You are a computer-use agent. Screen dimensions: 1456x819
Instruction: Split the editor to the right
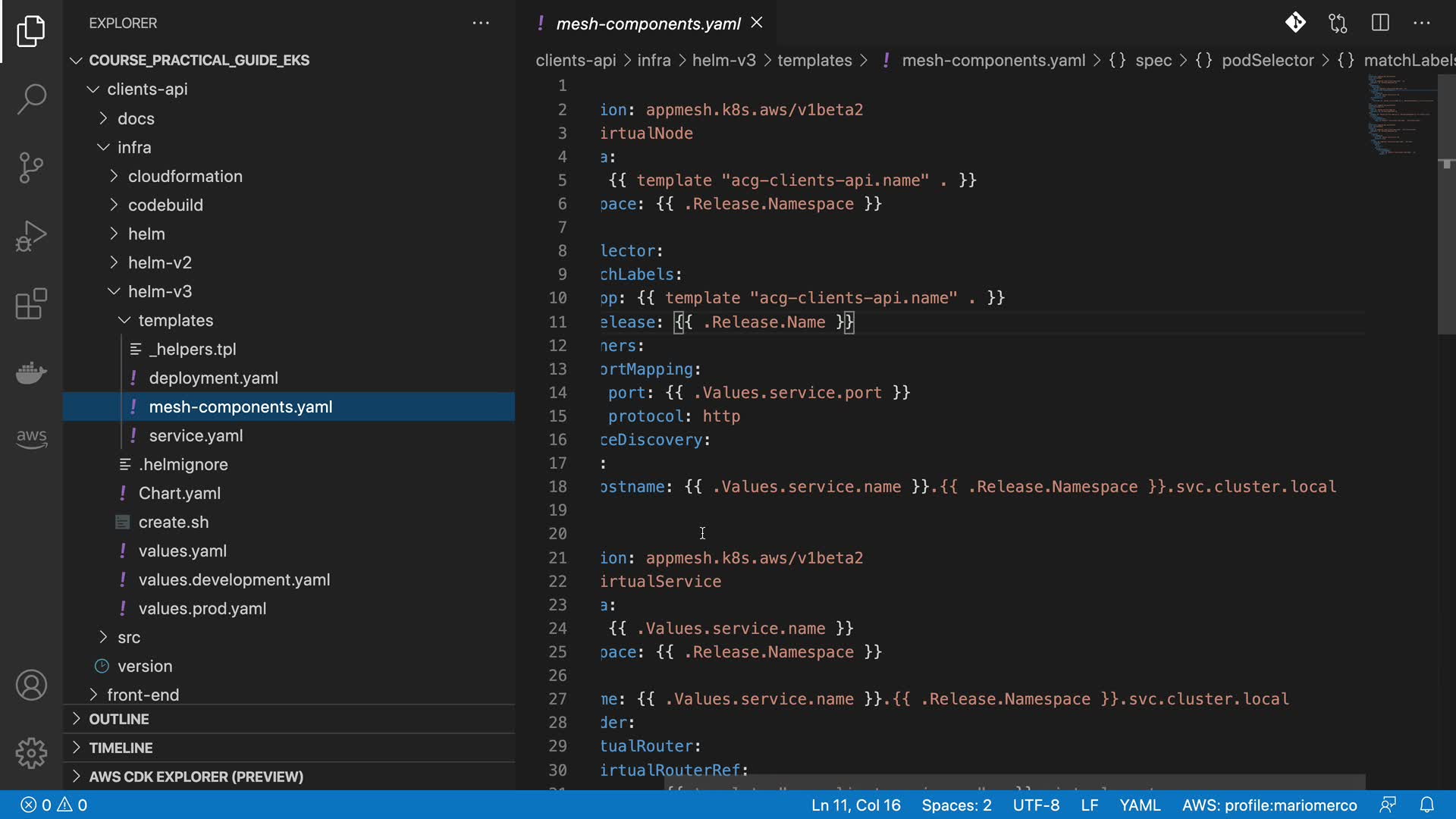click(x=1380, y=23)
